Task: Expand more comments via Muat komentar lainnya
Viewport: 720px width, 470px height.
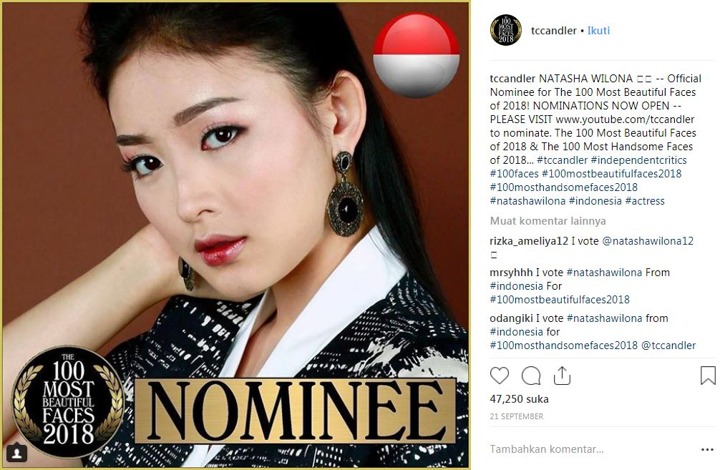Action: 548,221
